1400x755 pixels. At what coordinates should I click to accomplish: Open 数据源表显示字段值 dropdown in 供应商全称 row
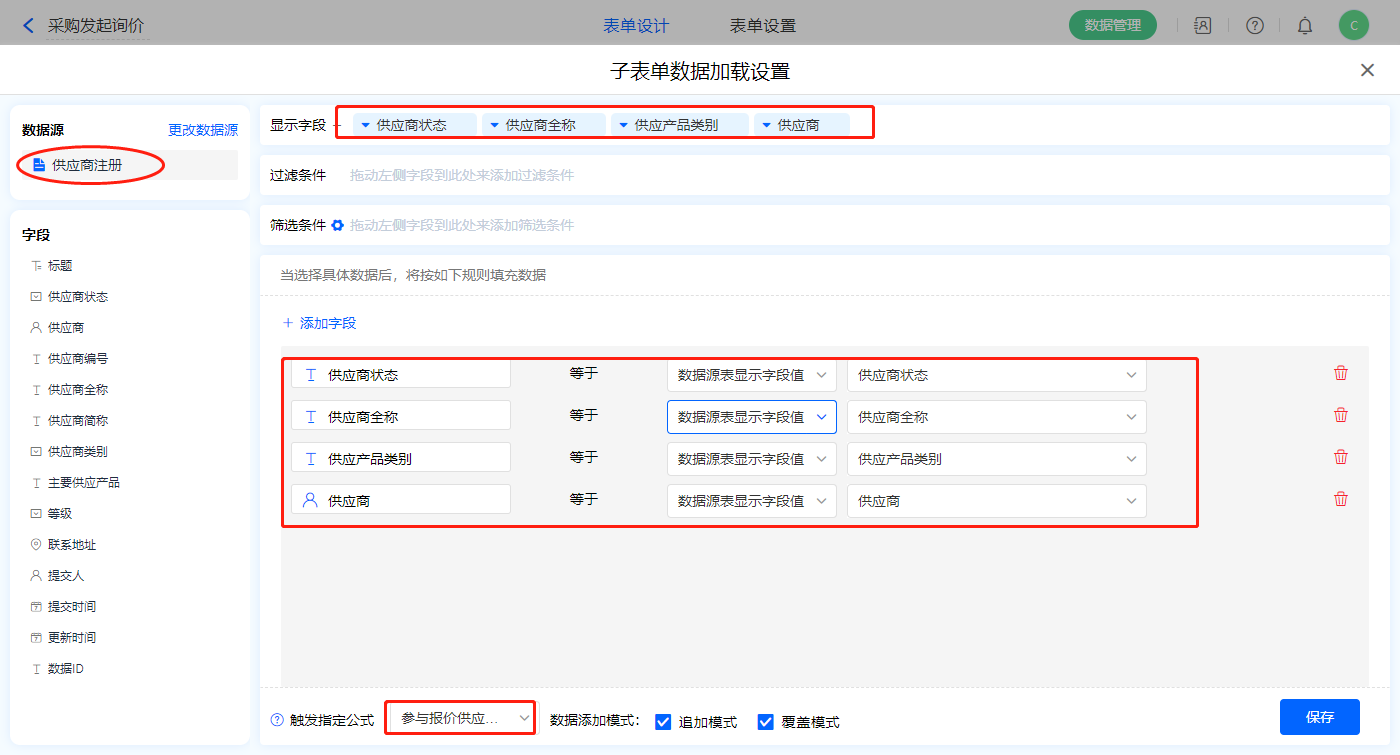tap(751, 417)
